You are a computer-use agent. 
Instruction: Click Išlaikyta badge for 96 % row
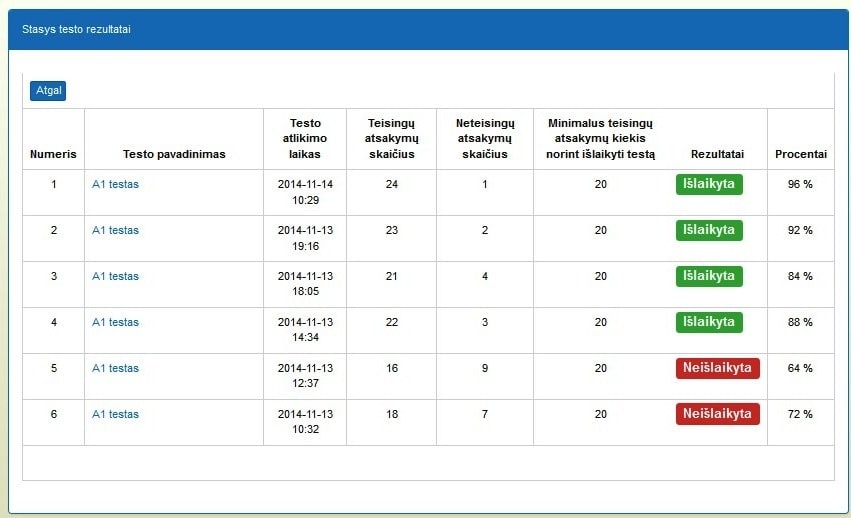click(x=709, y=184)
